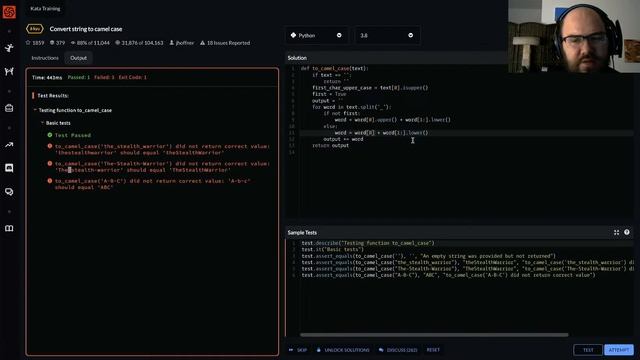
Task: Open the Python language dropdown
Action: (x=316, y=36)
